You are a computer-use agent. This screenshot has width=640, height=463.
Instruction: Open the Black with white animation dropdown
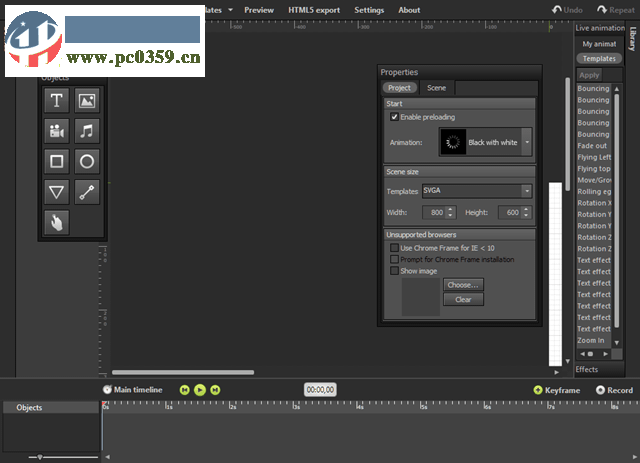click(x=527, y=143)
